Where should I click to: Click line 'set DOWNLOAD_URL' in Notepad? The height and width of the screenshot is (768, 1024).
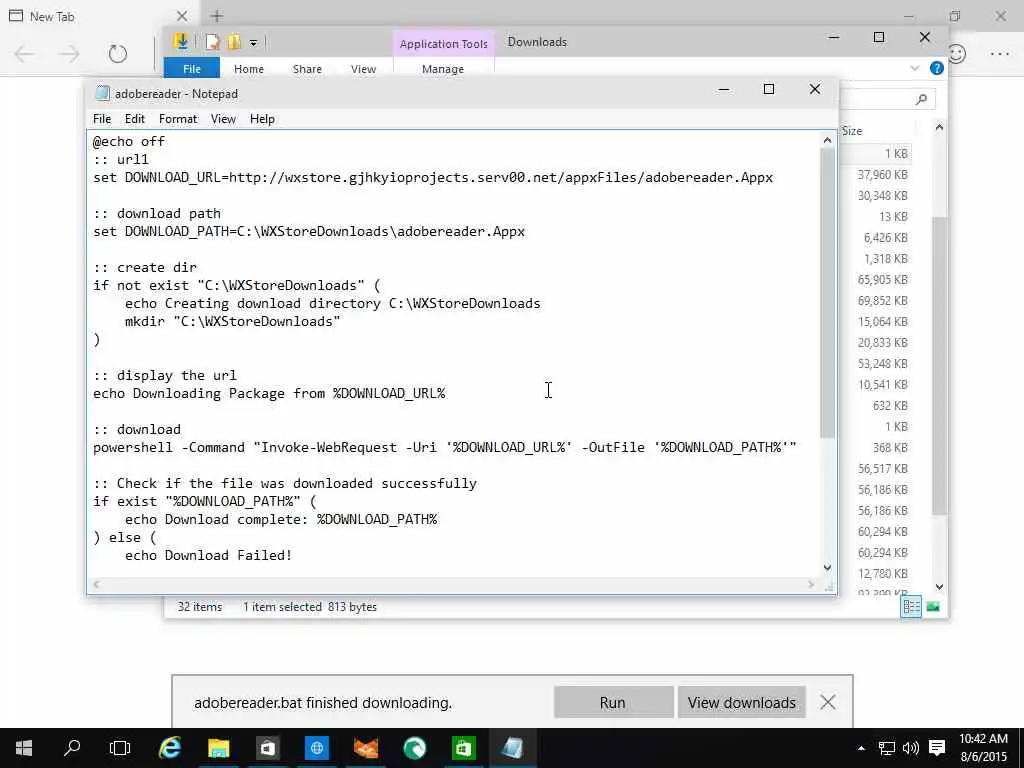[433, 178]
